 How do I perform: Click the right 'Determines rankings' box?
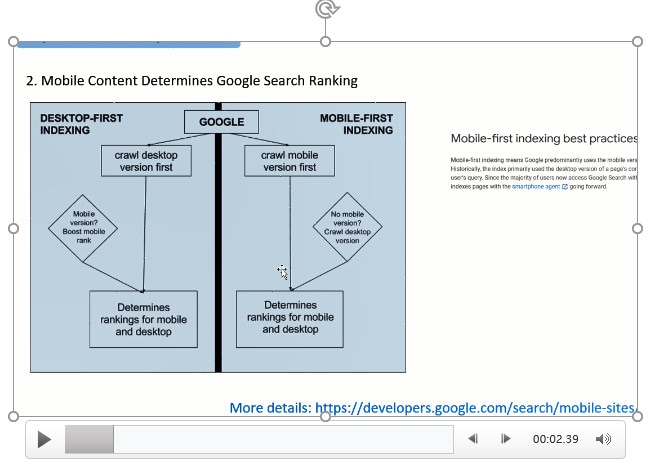point(290,319)
